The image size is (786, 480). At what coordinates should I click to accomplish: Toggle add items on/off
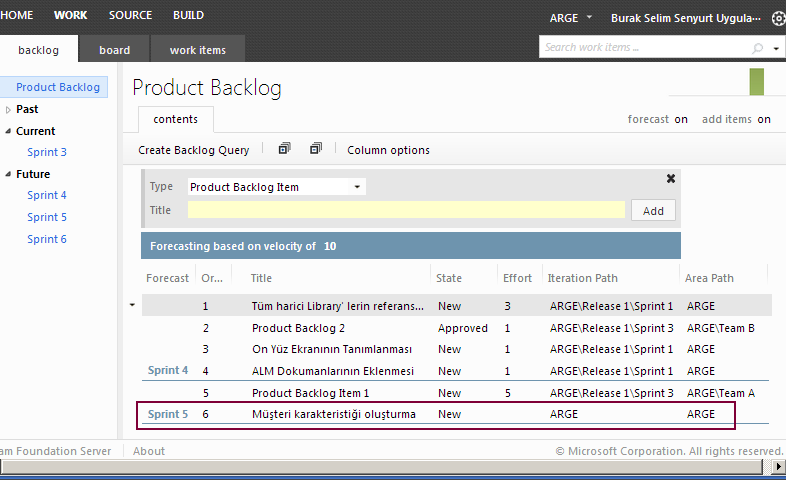pyautogui.click(x=763, y=119)
